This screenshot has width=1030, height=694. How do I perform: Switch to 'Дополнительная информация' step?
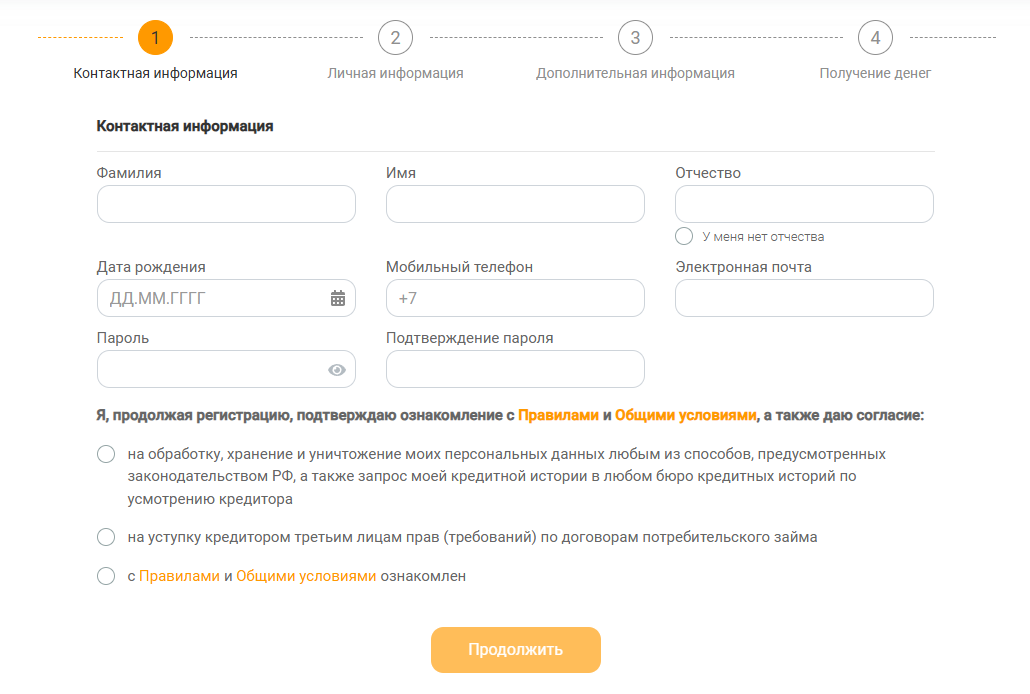(x=635, y=73)
